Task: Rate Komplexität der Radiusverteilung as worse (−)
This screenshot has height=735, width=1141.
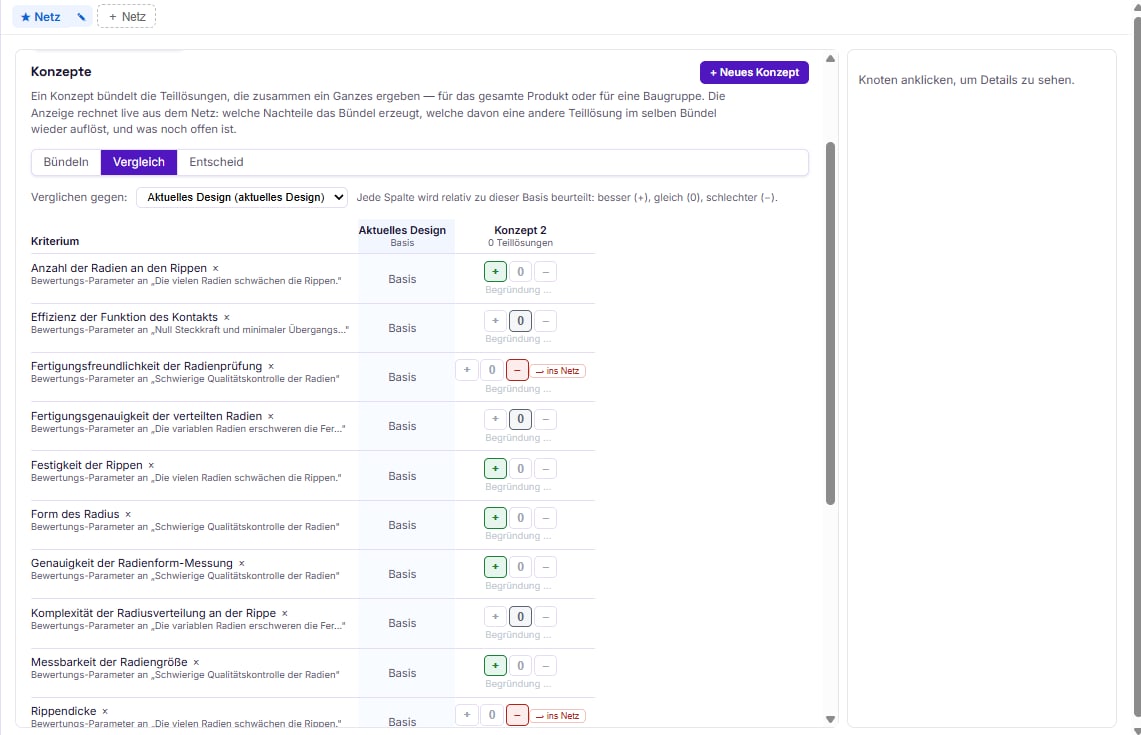Action: coord(546,617)
